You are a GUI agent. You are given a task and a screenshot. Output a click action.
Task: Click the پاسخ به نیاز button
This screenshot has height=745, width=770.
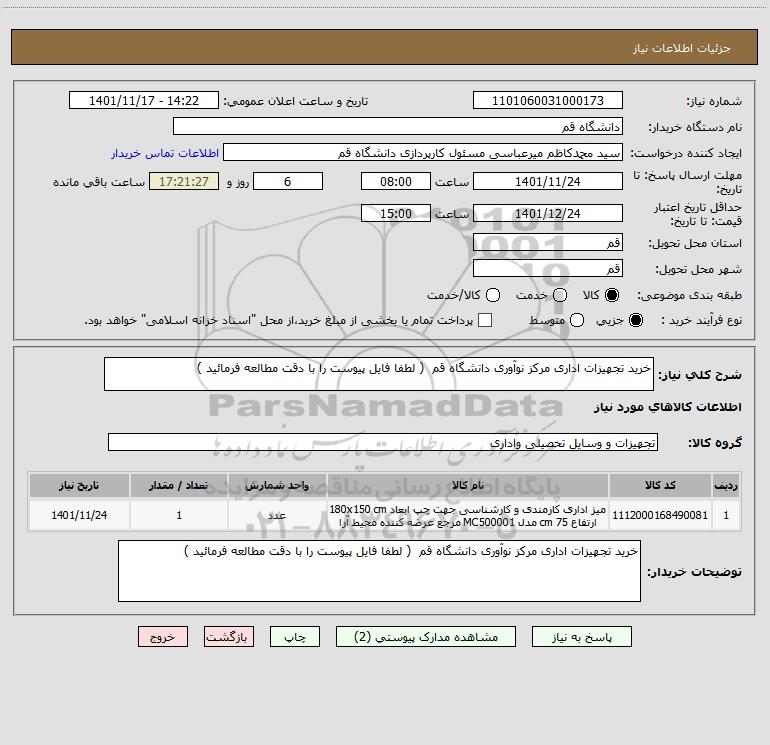click(x=582, y=637)
